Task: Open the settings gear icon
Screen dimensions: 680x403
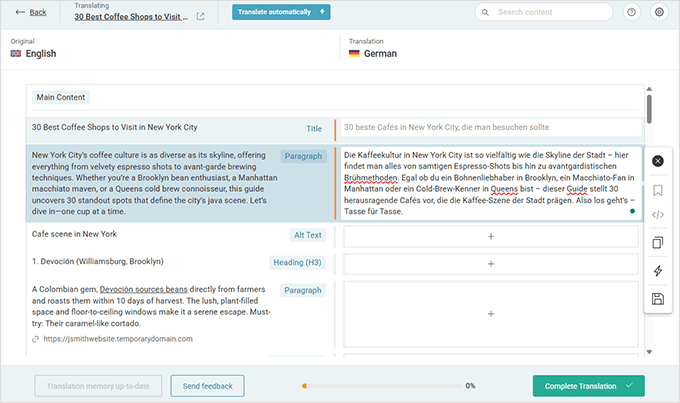Action: pyautogui.click(x=658, y=12)
